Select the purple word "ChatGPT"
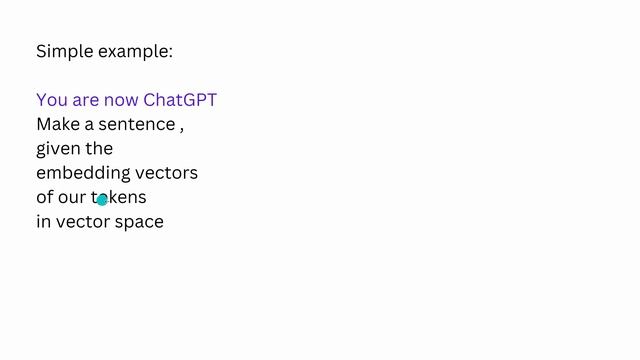The image size is (640, 360). pyautogui.click(x=180, y=100)
